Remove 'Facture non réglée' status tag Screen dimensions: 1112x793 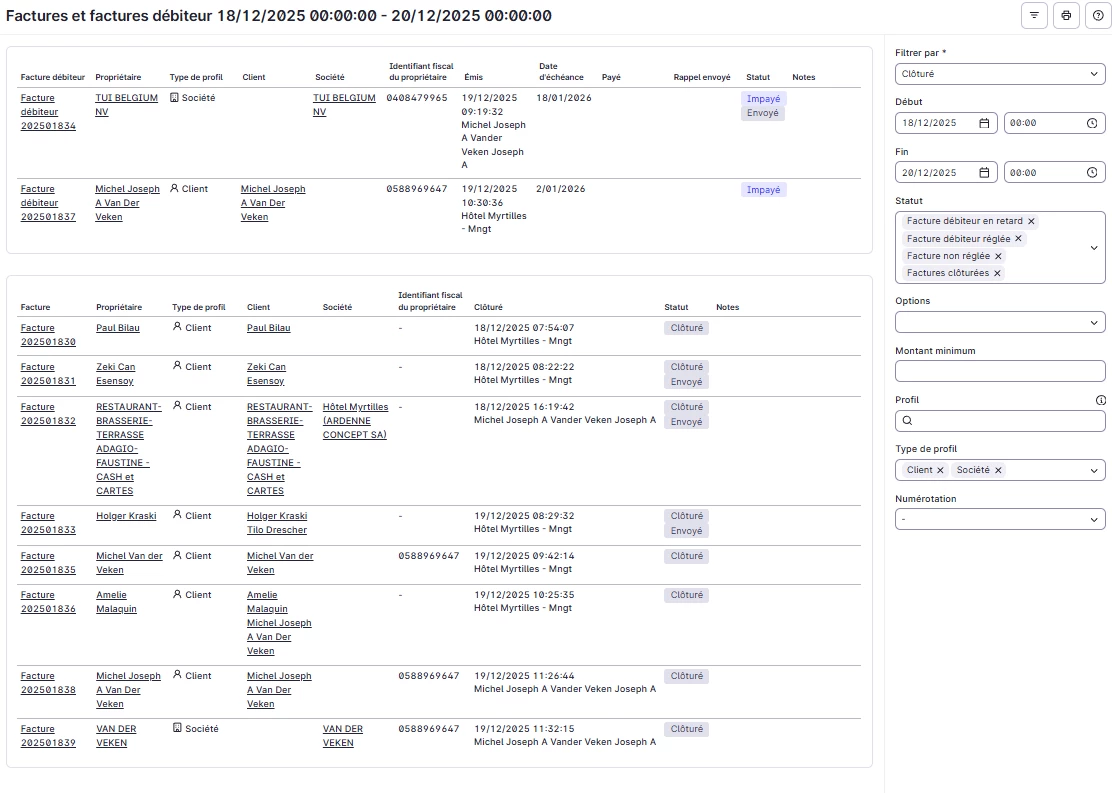pyautogui.click(x=998, y=256)
